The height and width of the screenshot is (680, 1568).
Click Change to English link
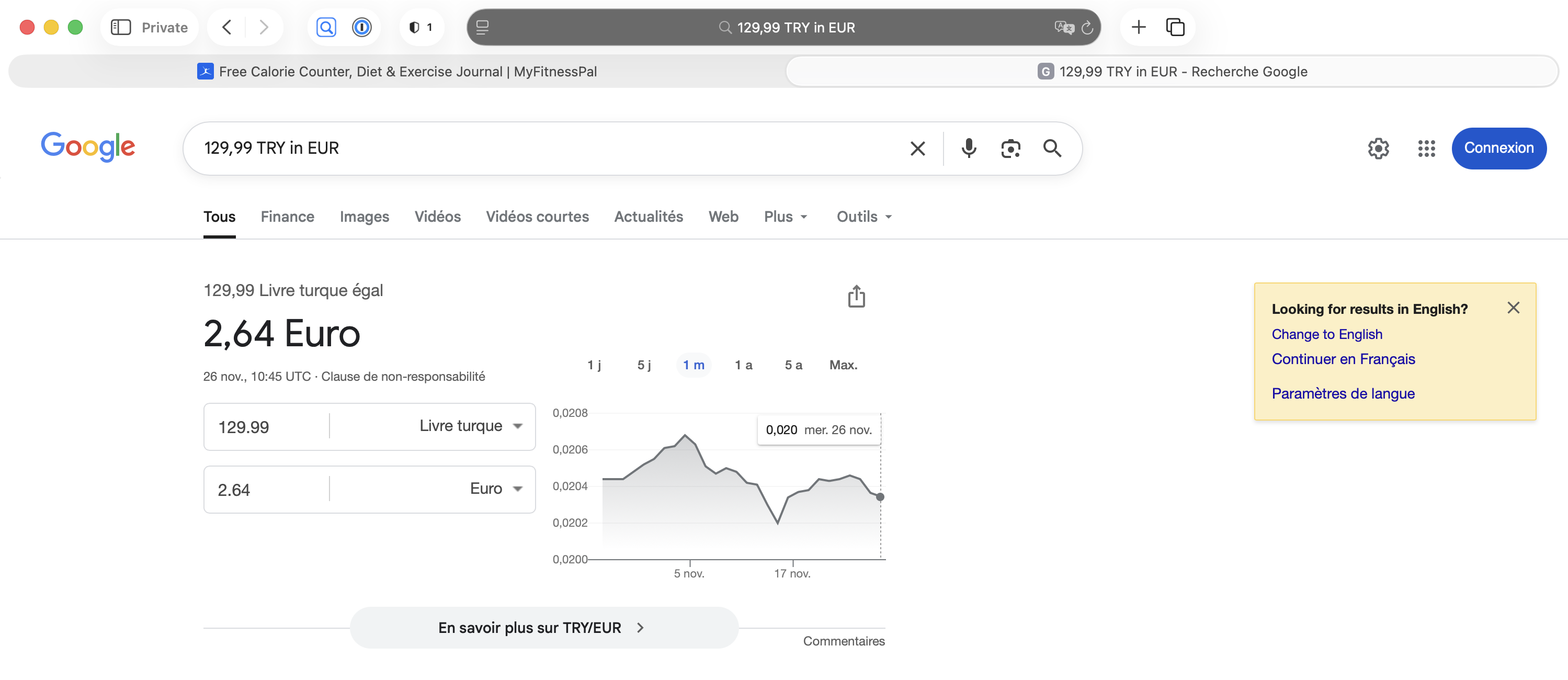(x=1326, y=334)
